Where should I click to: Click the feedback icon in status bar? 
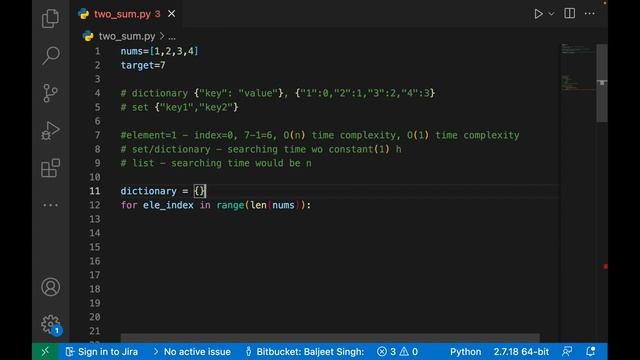click(x=567, y=351)
